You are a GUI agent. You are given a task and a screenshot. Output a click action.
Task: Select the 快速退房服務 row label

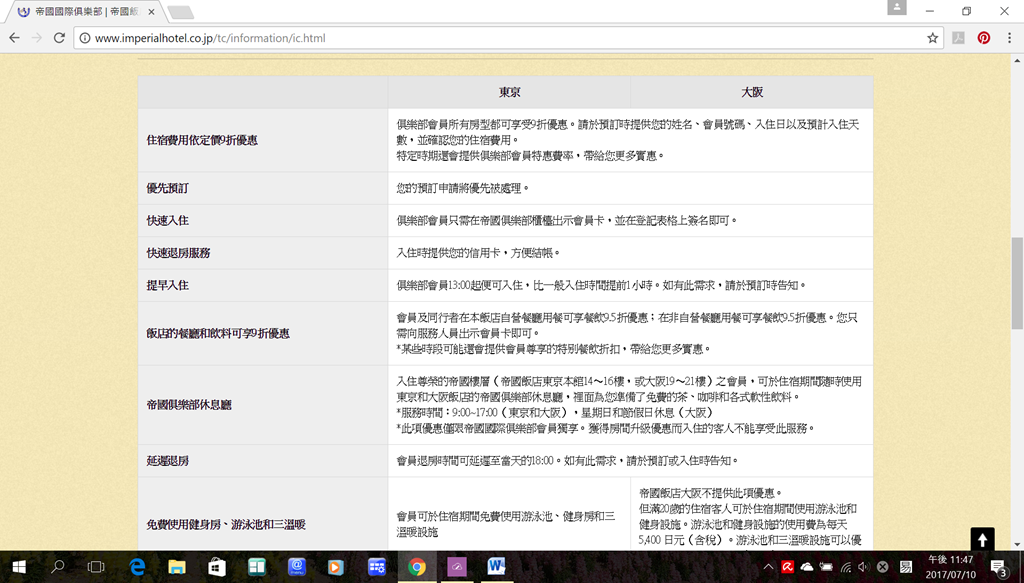coord(178,253)
